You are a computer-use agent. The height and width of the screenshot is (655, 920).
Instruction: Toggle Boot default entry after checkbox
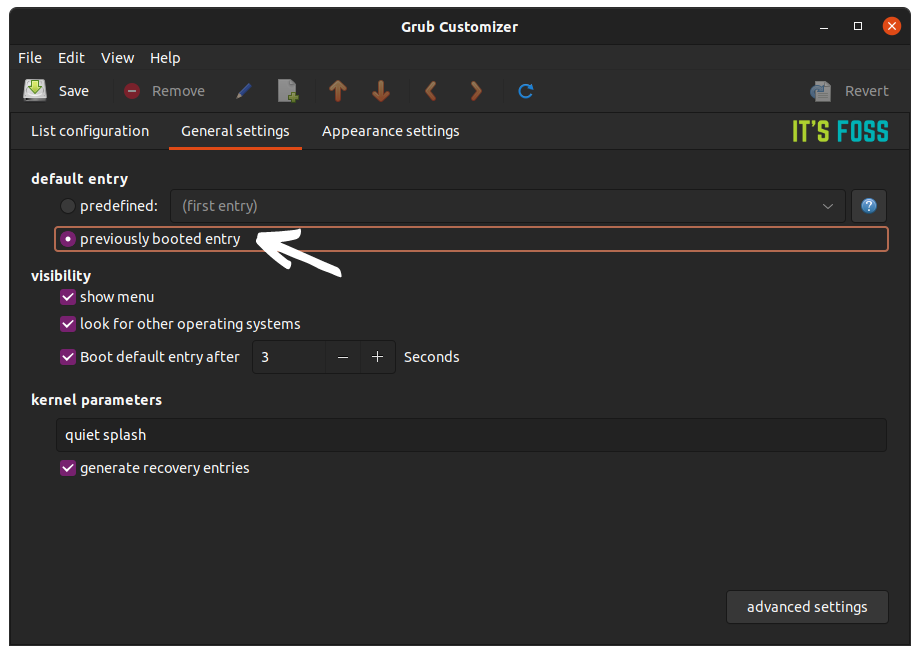67,357
